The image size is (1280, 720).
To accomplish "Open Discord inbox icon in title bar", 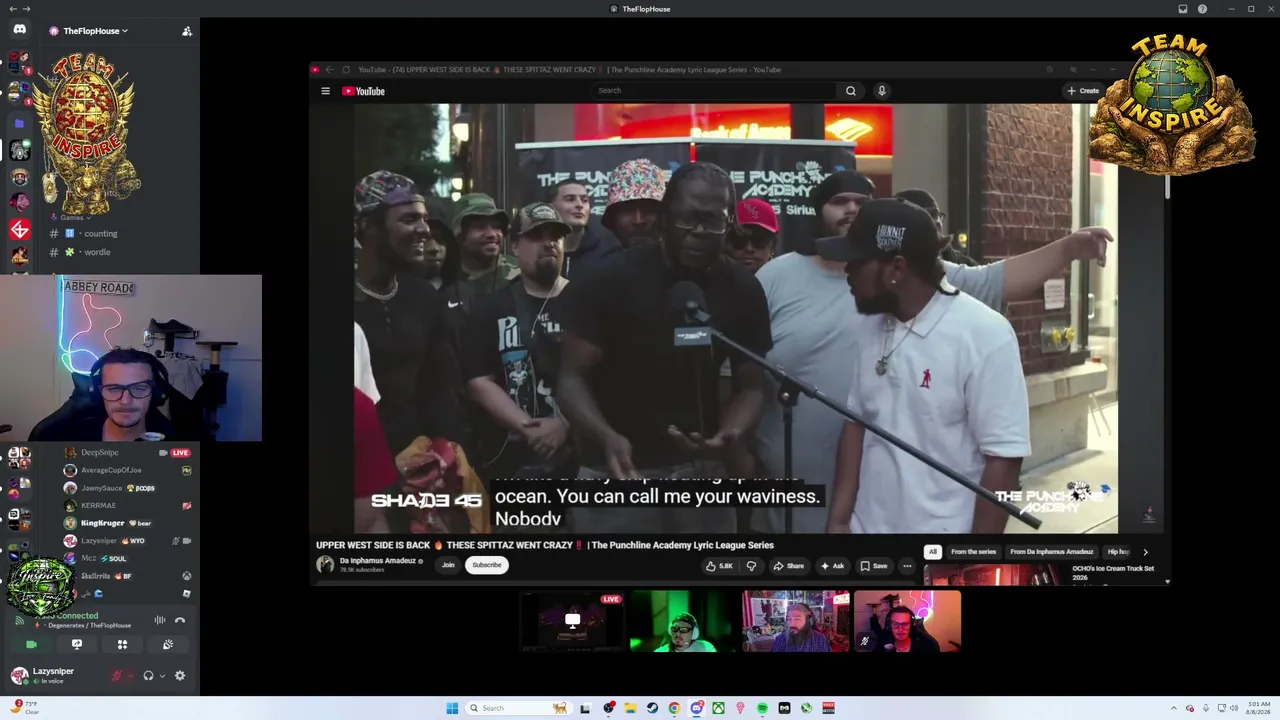I will pos(1183,9).
